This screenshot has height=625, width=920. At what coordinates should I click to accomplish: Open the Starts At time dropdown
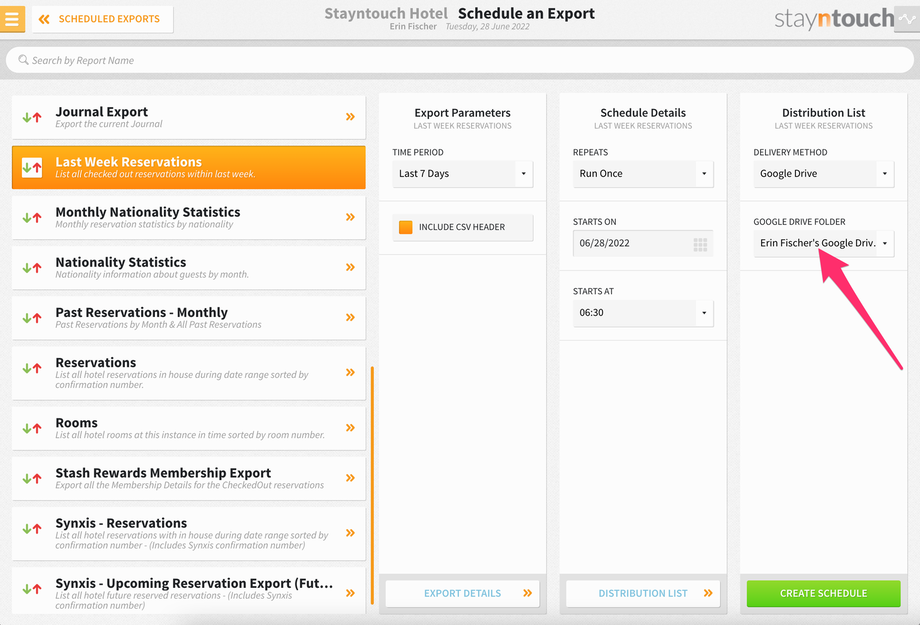coord(643,313)
